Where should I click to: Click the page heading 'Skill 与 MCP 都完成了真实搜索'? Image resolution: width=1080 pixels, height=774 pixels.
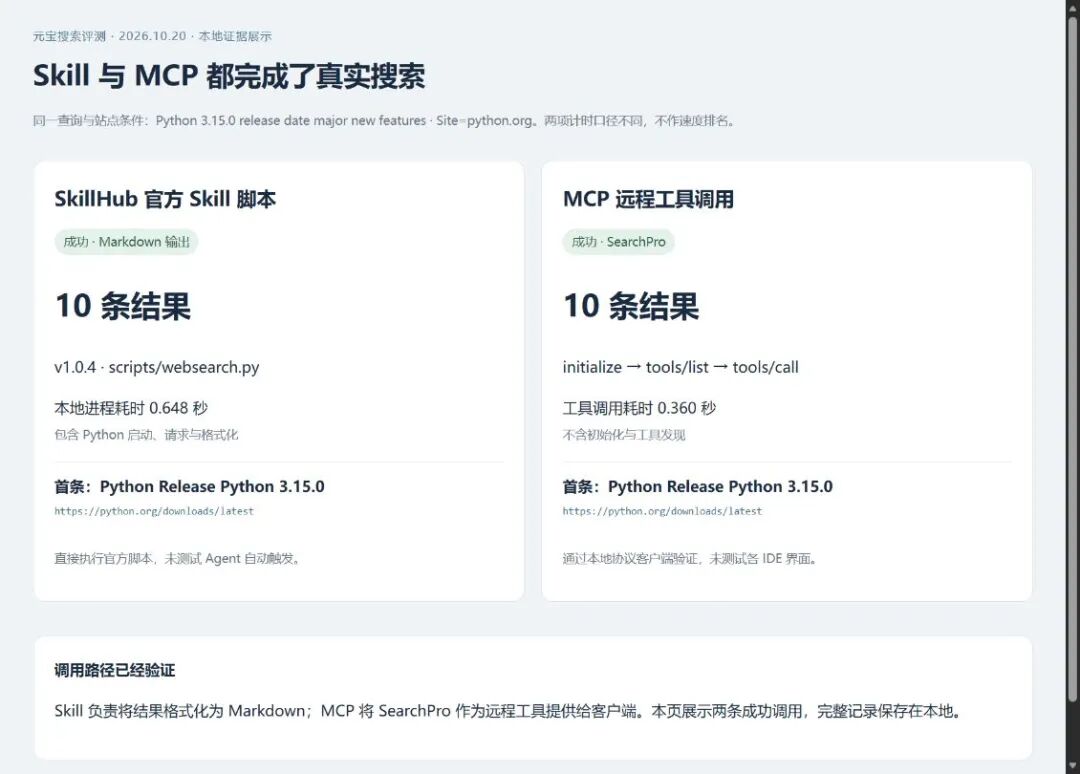click(x=229, y=76)
